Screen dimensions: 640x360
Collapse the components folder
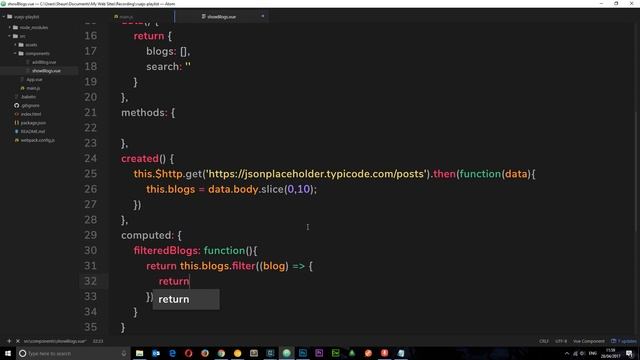15,53
